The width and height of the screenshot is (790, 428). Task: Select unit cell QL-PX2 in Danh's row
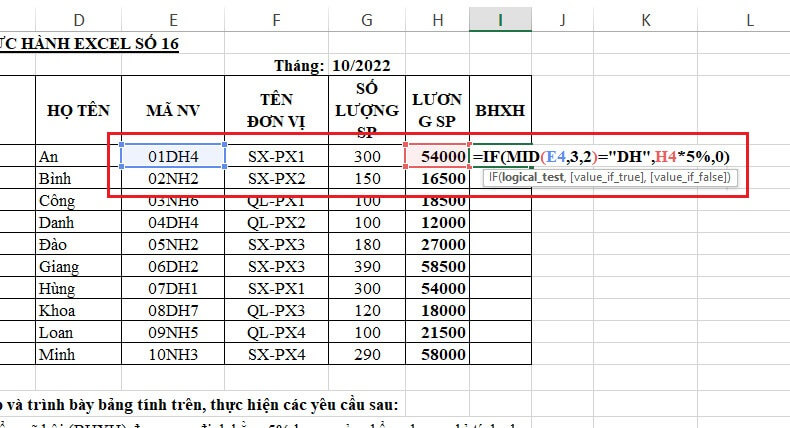[x=277, y=222]
